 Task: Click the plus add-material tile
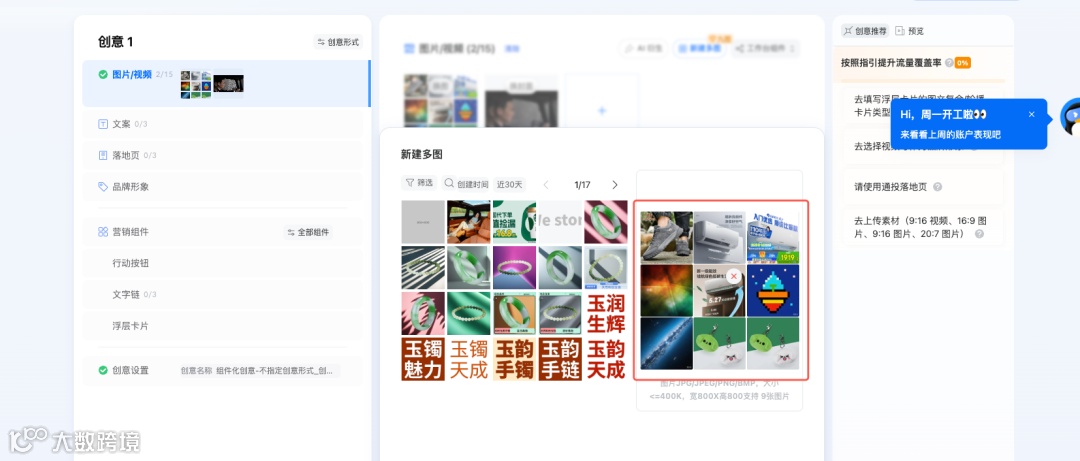pyautogui.click(x=601, y=110)
